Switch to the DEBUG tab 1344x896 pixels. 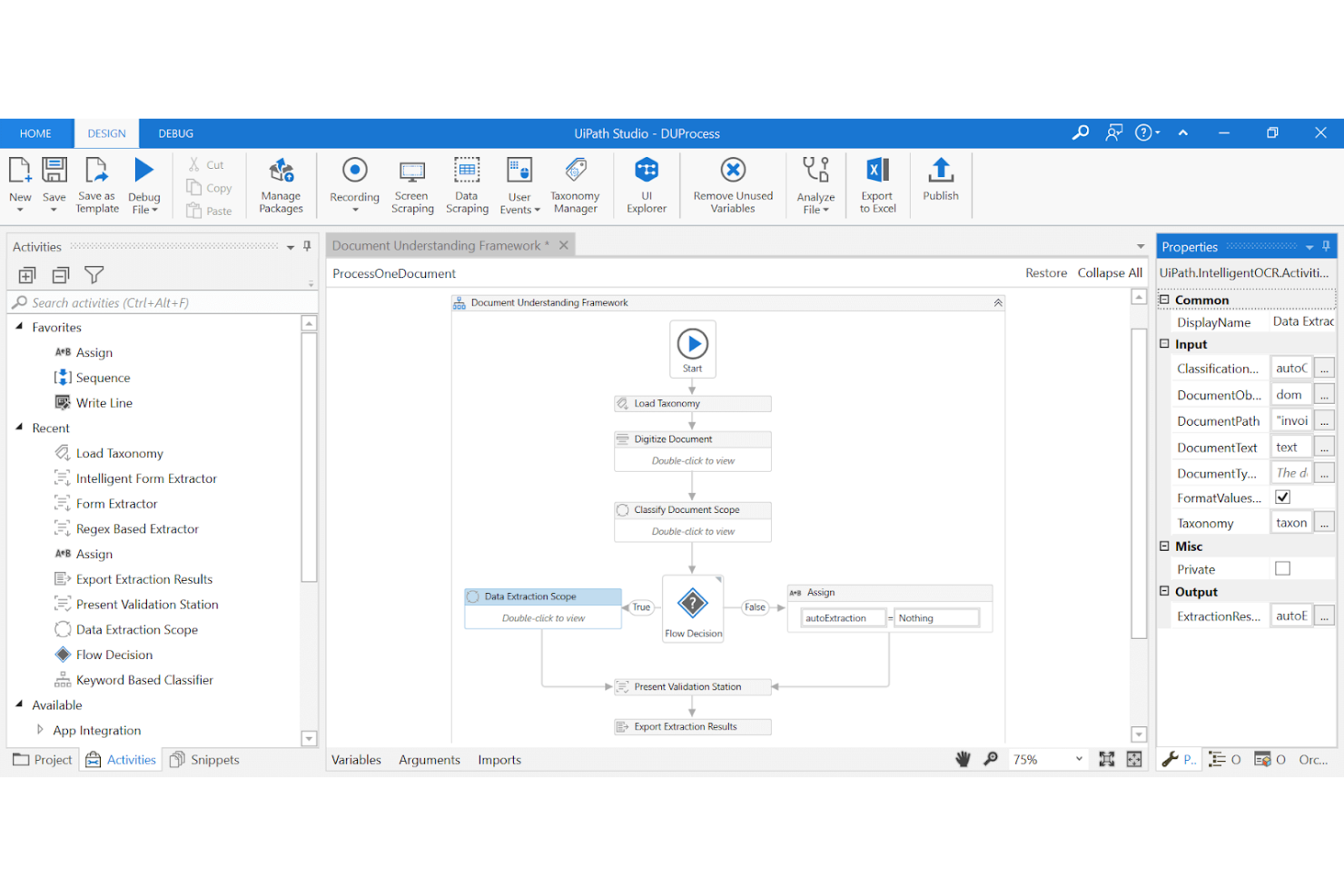tap(175, 133)
